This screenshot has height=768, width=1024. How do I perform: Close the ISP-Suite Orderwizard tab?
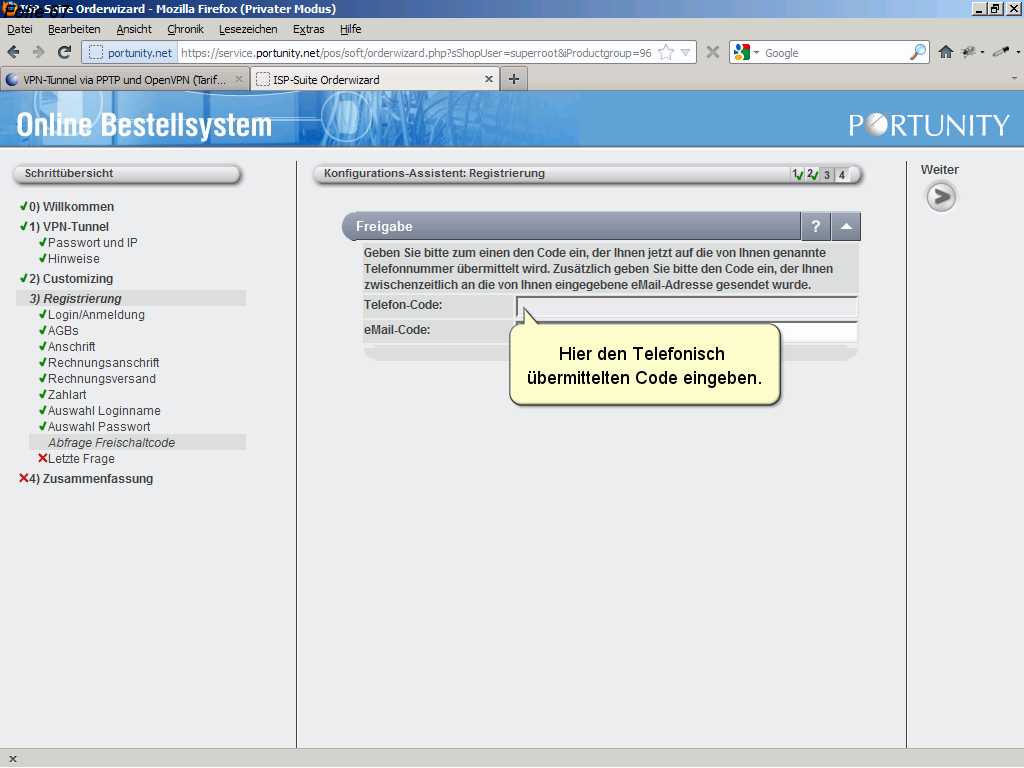point(489,79)
